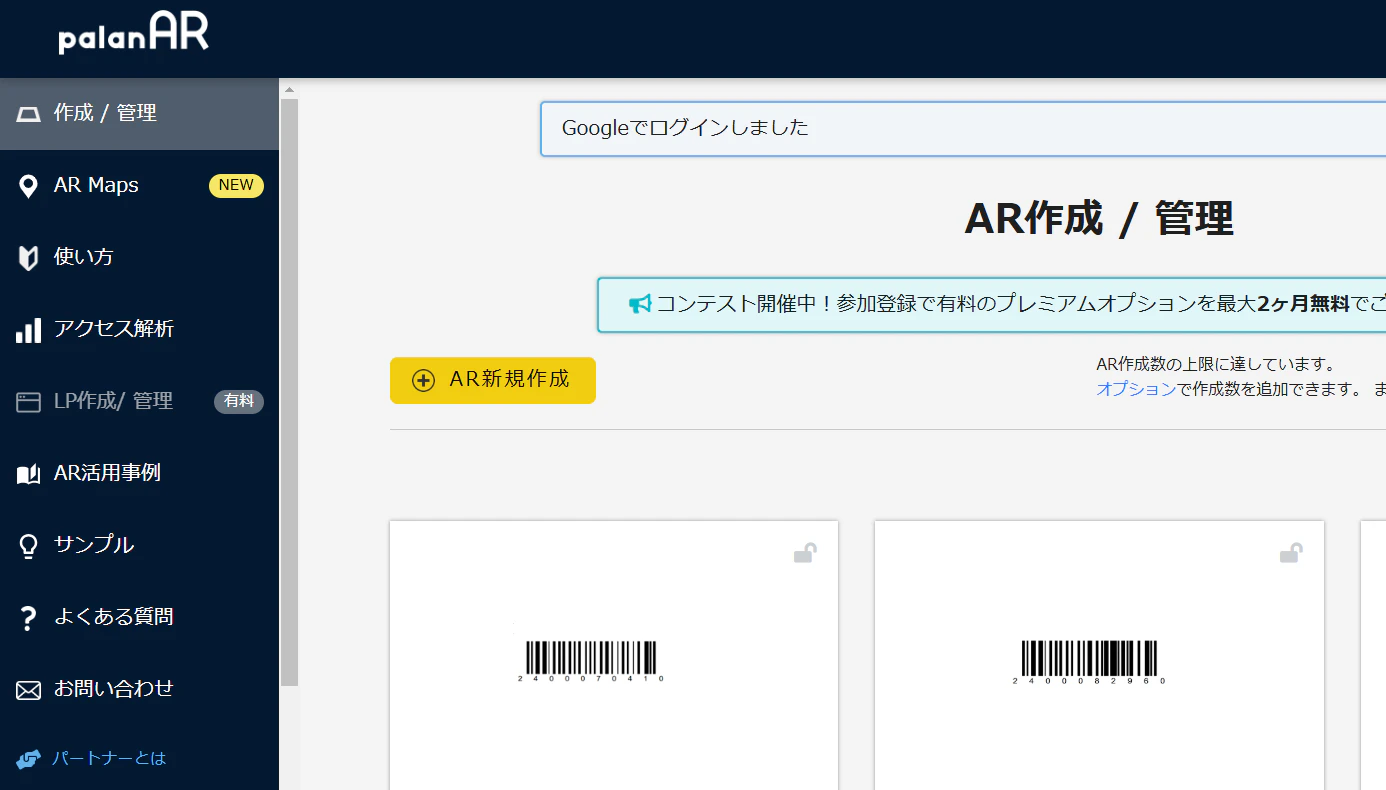Image resolution: width=1386 pixels, height=790 pixels.
Task: Follow the パートナーとは link
Action: coord(109,759)
